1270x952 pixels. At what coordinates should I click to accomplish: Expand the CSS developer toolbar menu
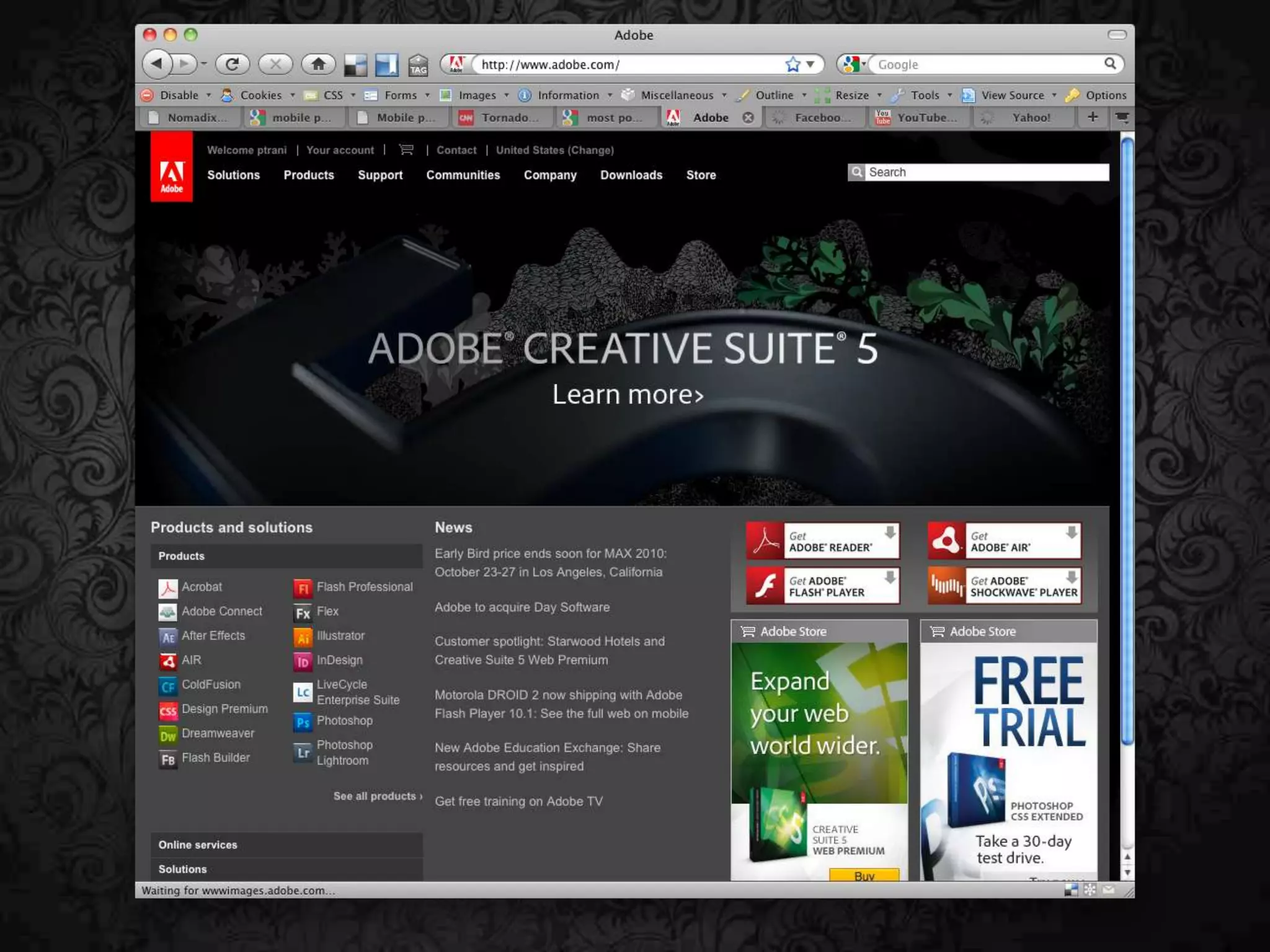(333, 95)
